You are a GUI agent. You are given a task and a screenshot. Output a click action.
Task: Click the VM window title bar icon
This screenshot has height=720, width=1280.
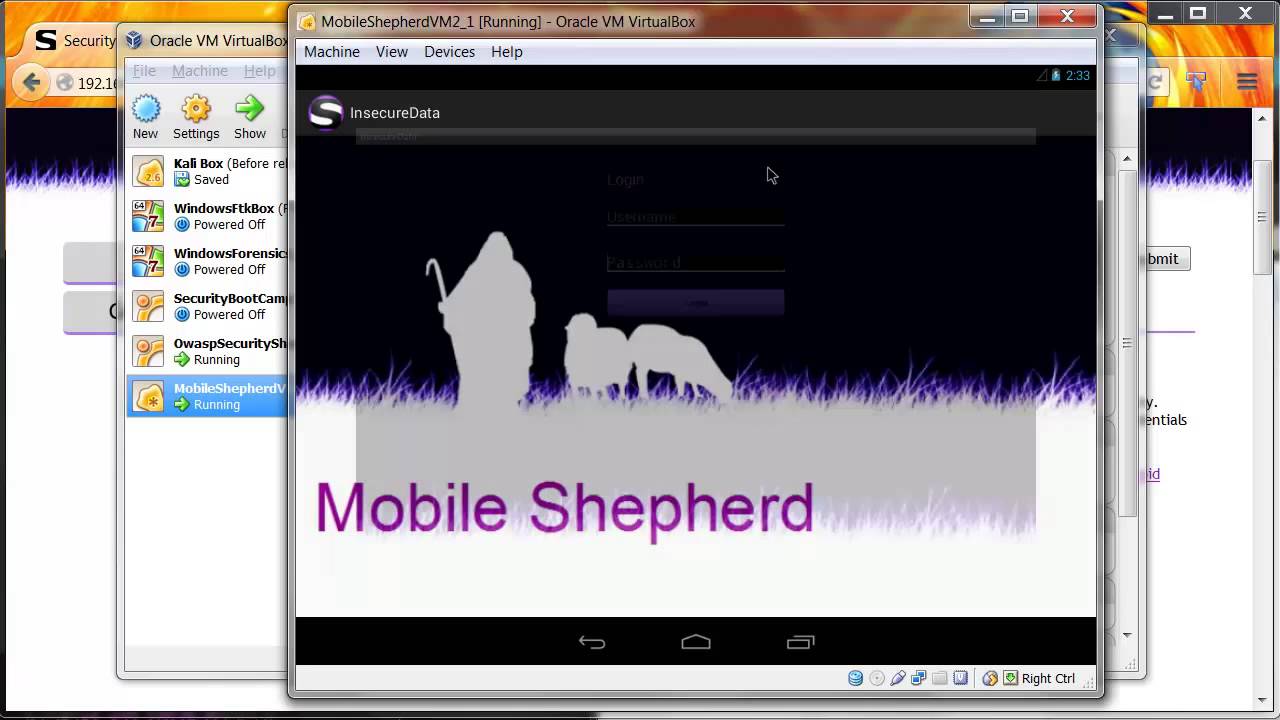[307, 21]
